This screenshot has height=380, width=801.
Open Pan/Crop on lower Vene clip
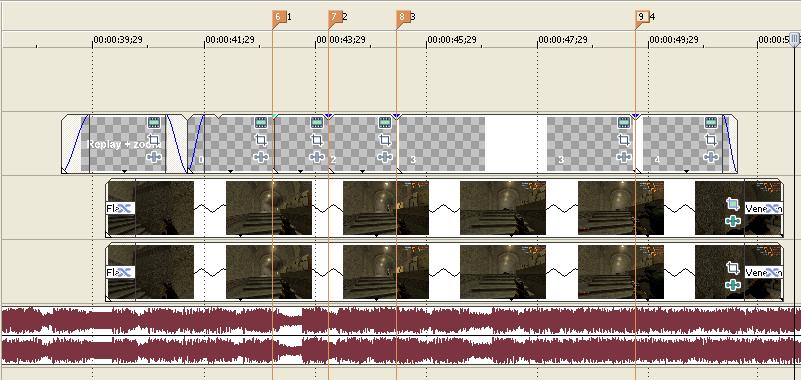(x=733, y=268)
